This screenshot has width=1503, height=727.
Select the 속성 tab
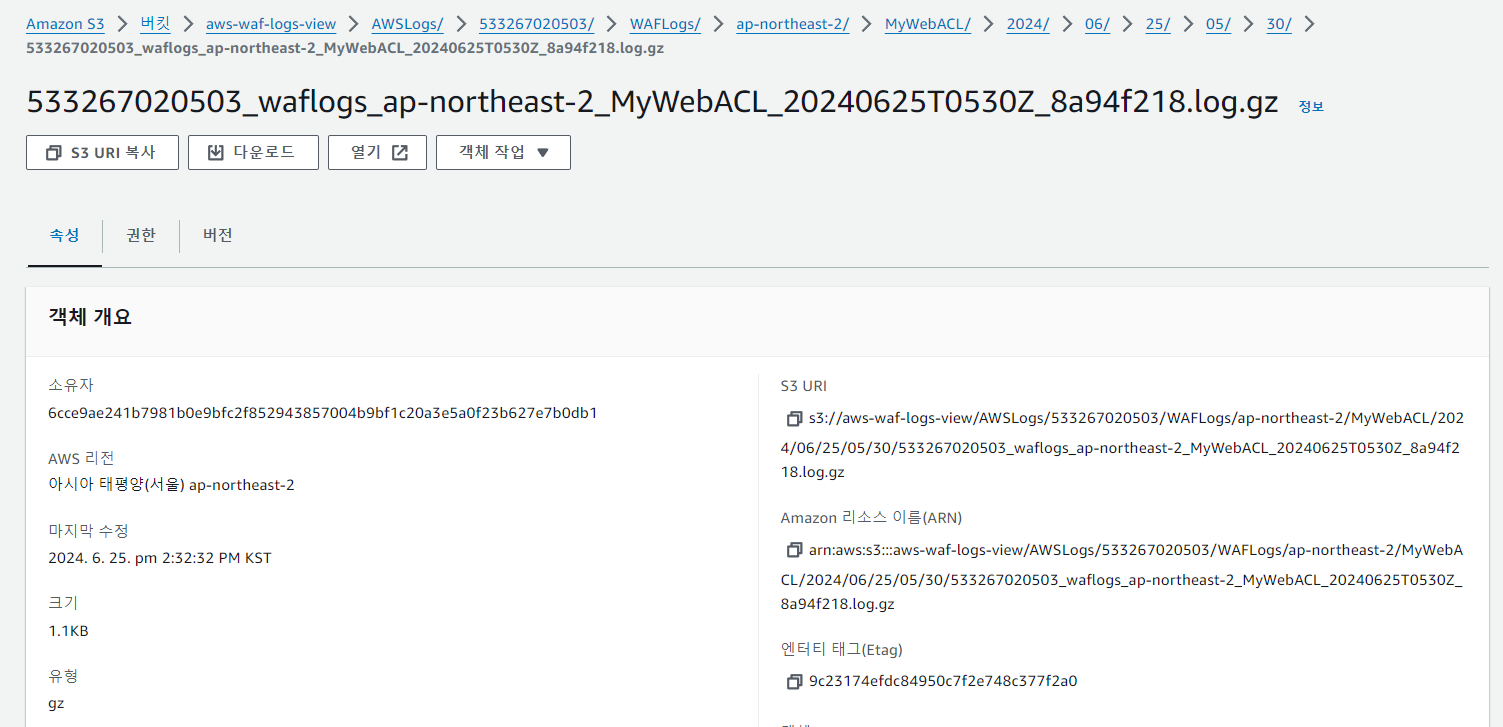click(x=65, y=236)
